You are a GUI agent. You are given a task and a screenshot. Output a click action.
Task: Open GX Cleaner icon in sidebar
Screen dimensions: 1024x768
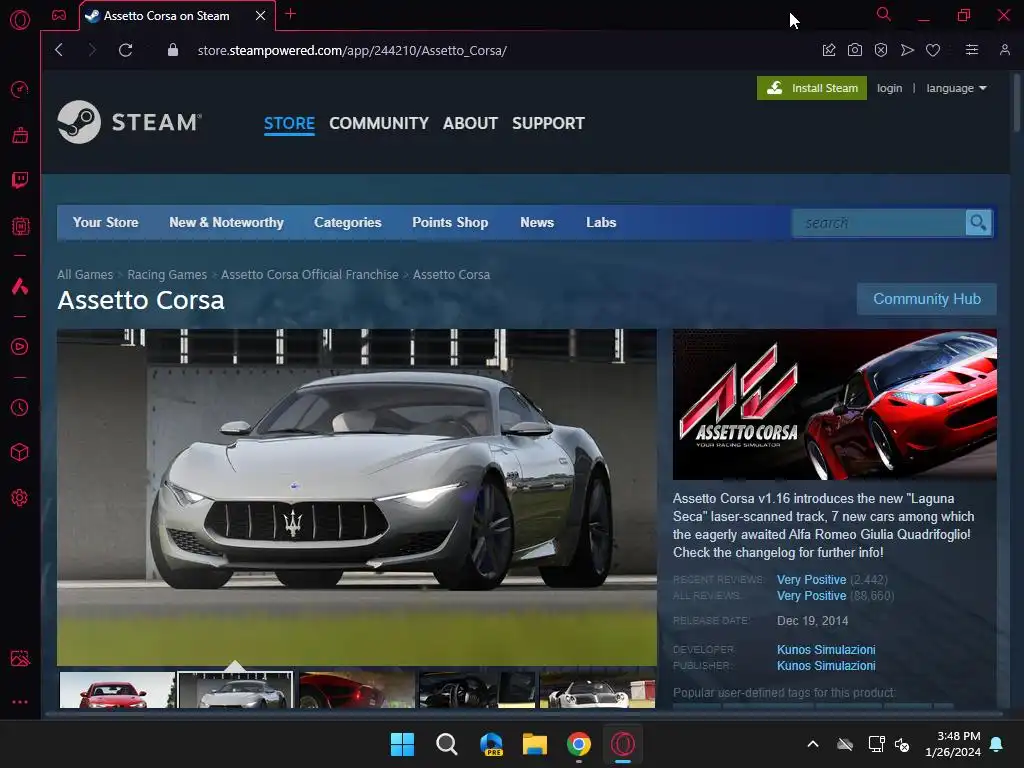pyautogui.click(x=20, y=135)
